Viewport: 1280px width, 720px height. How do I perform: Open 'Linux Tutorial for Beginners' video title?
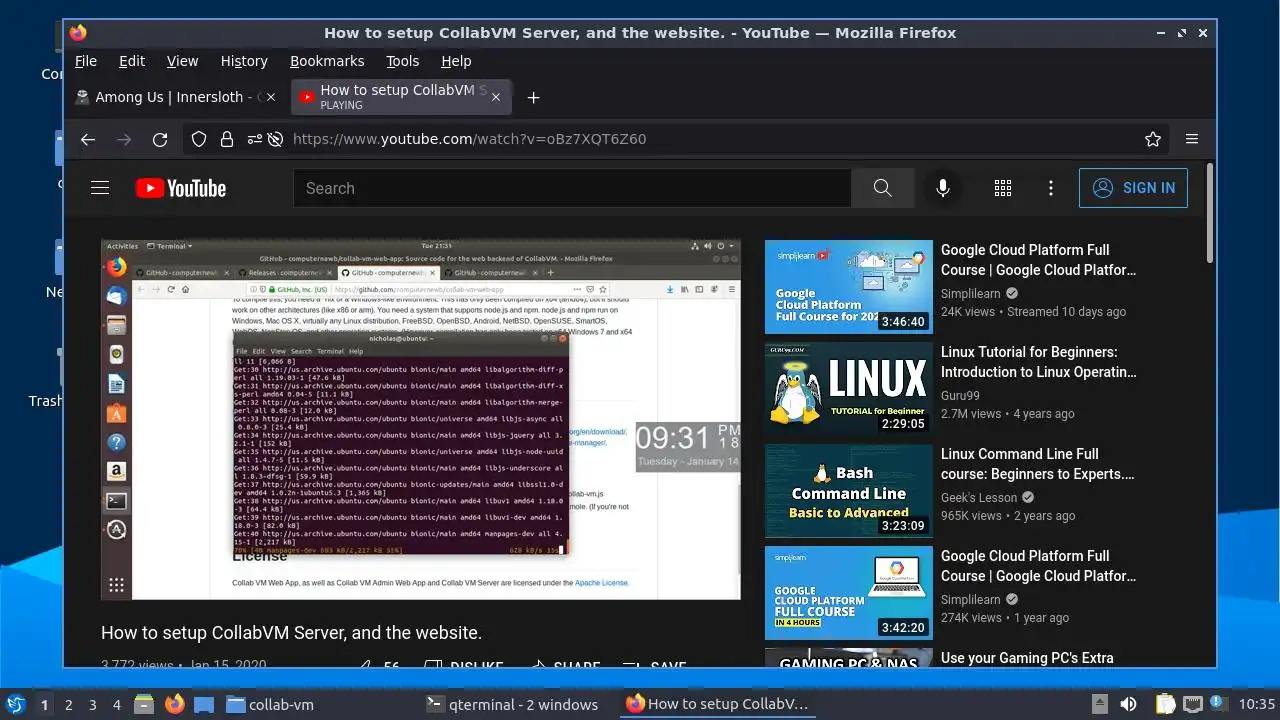tap(1039, 362)
